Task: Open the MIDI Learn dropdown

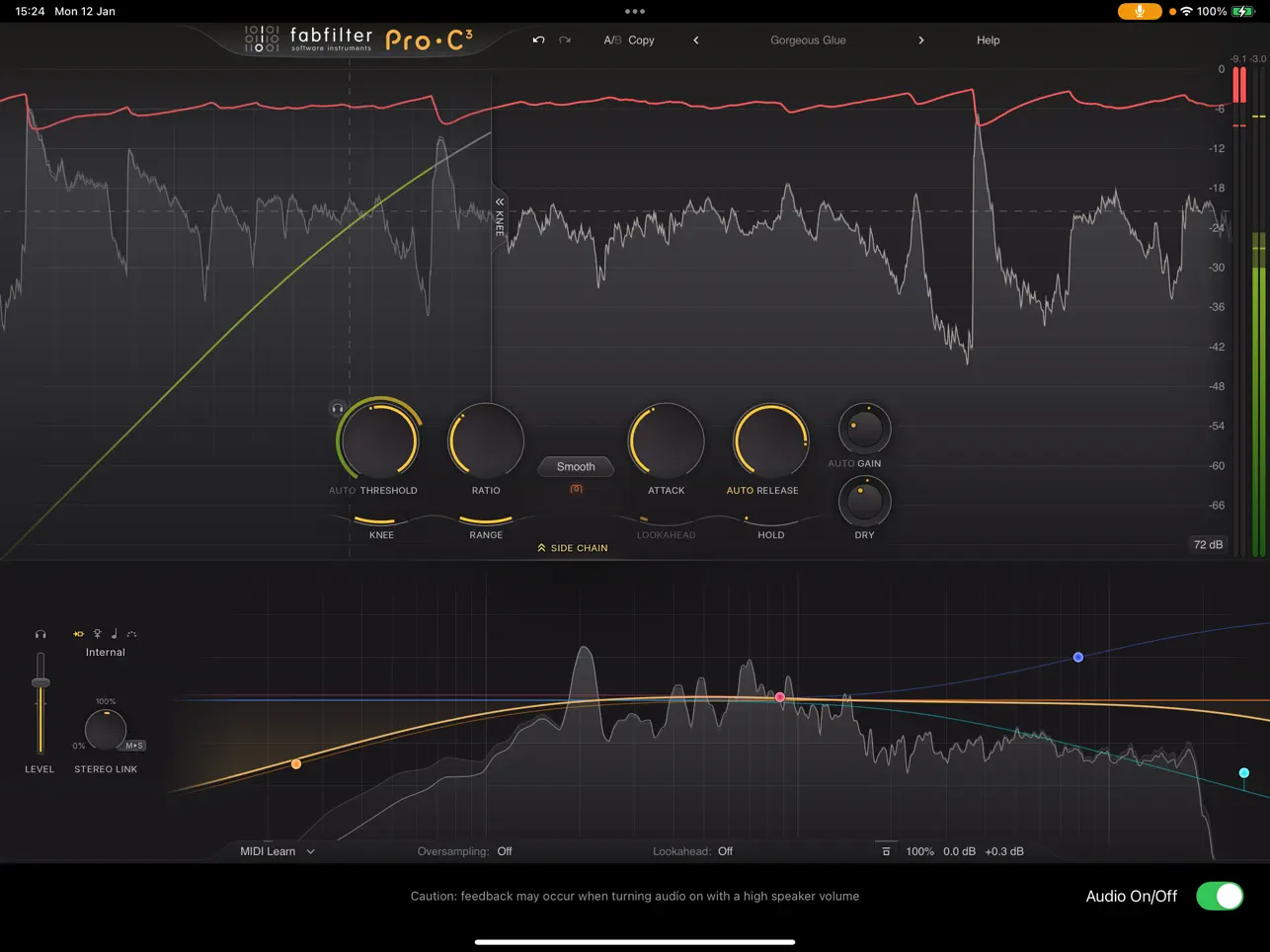Action: point(275,850)
